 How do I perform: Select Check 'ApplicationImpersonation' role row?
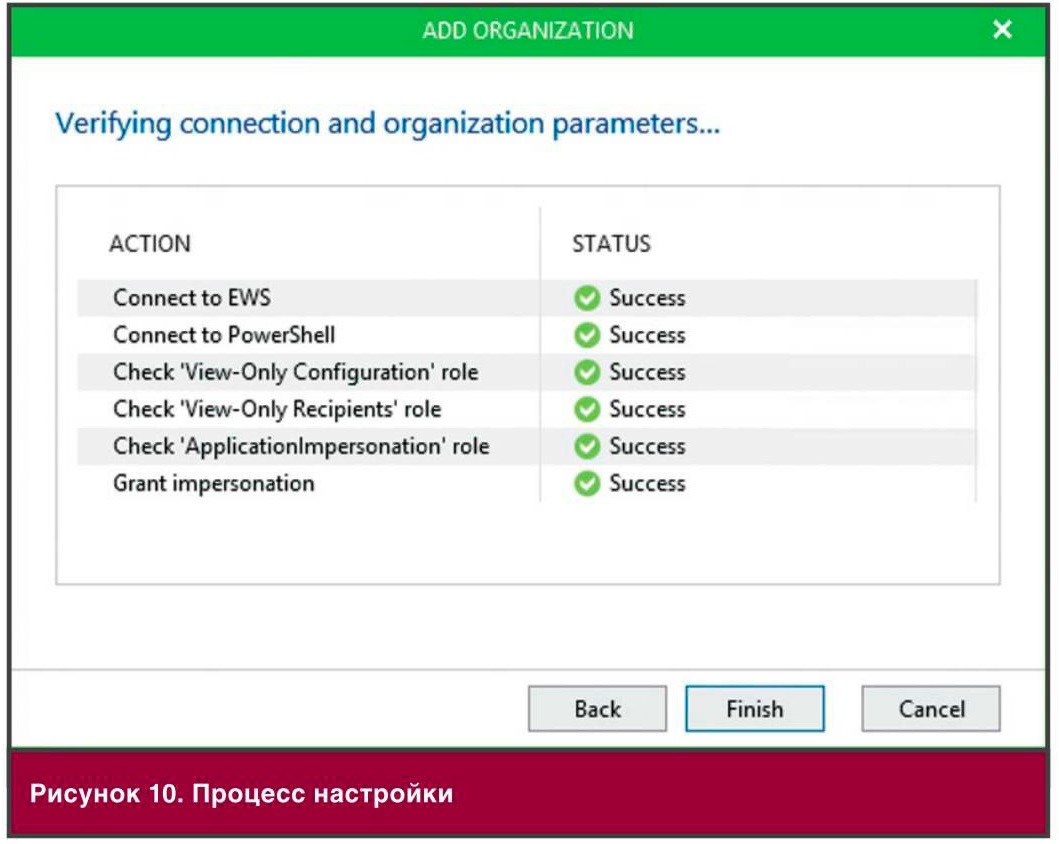[x=527, y=446]
